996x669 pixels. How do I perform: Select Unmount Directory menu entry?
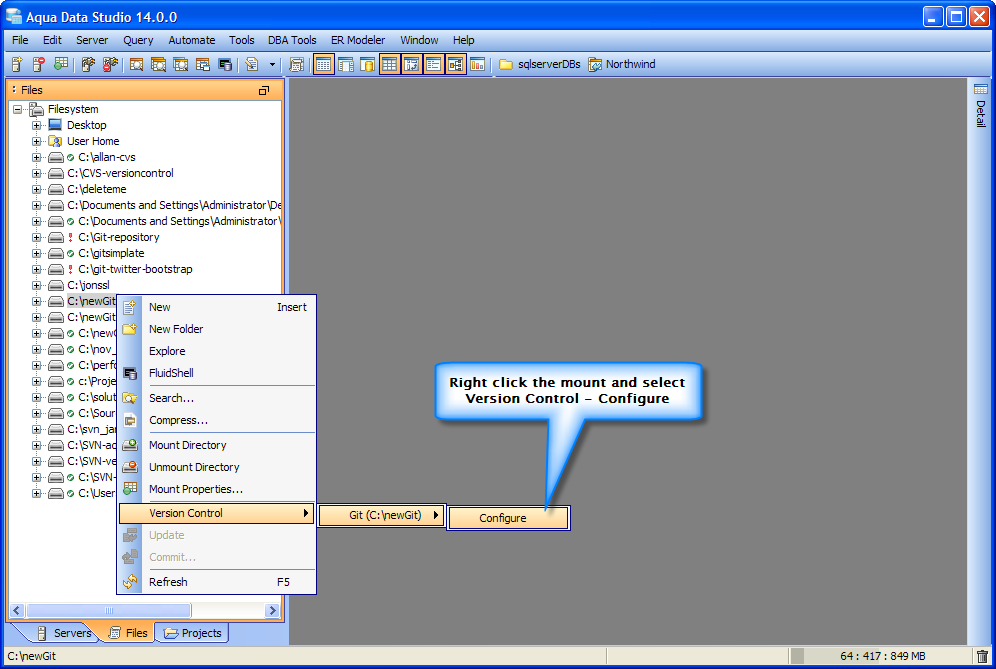pyautogui.click(x=217, y=467)
